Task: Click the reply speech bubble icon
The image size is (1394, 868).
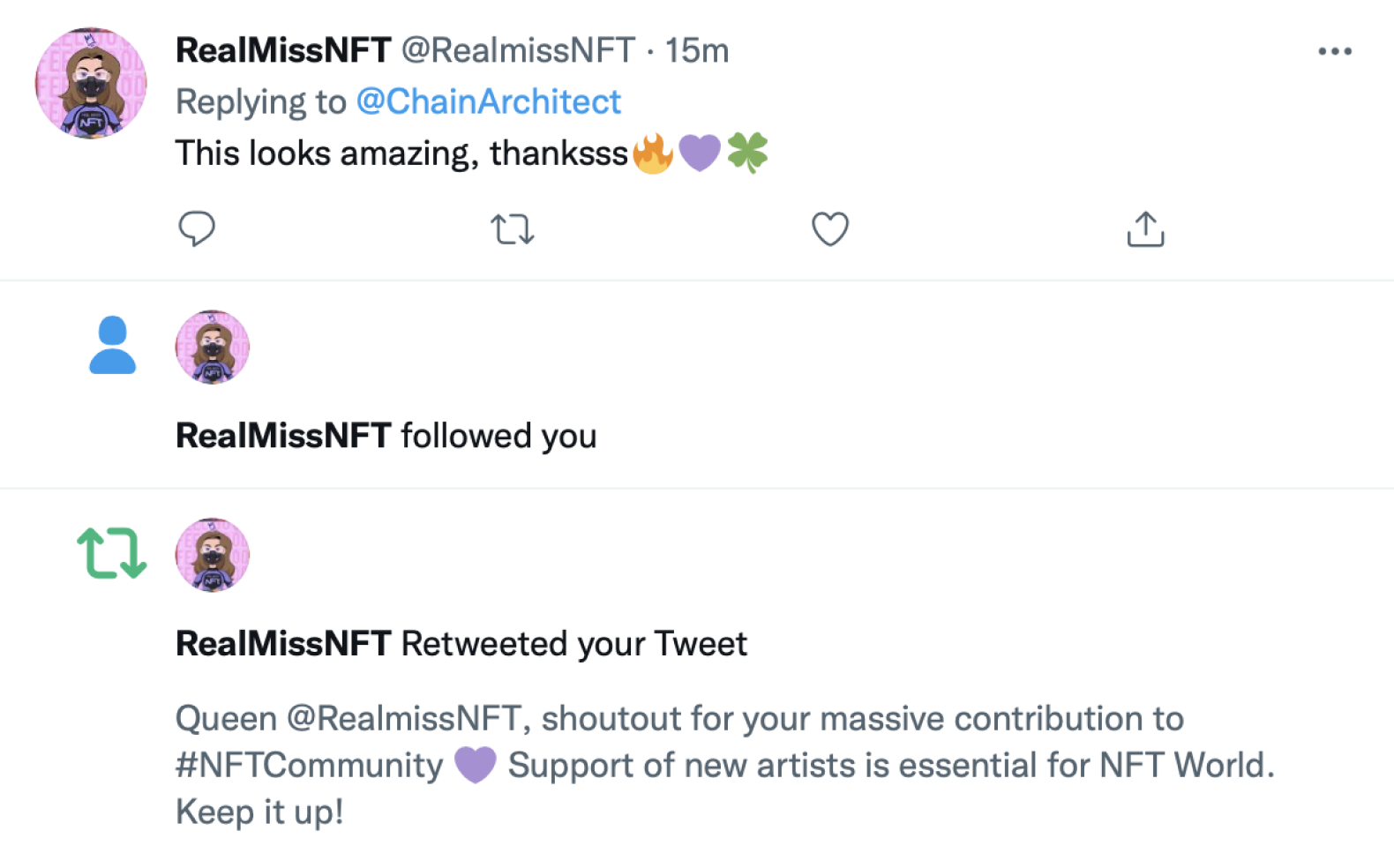Action: pyautogui.click(x=196, y=229)
